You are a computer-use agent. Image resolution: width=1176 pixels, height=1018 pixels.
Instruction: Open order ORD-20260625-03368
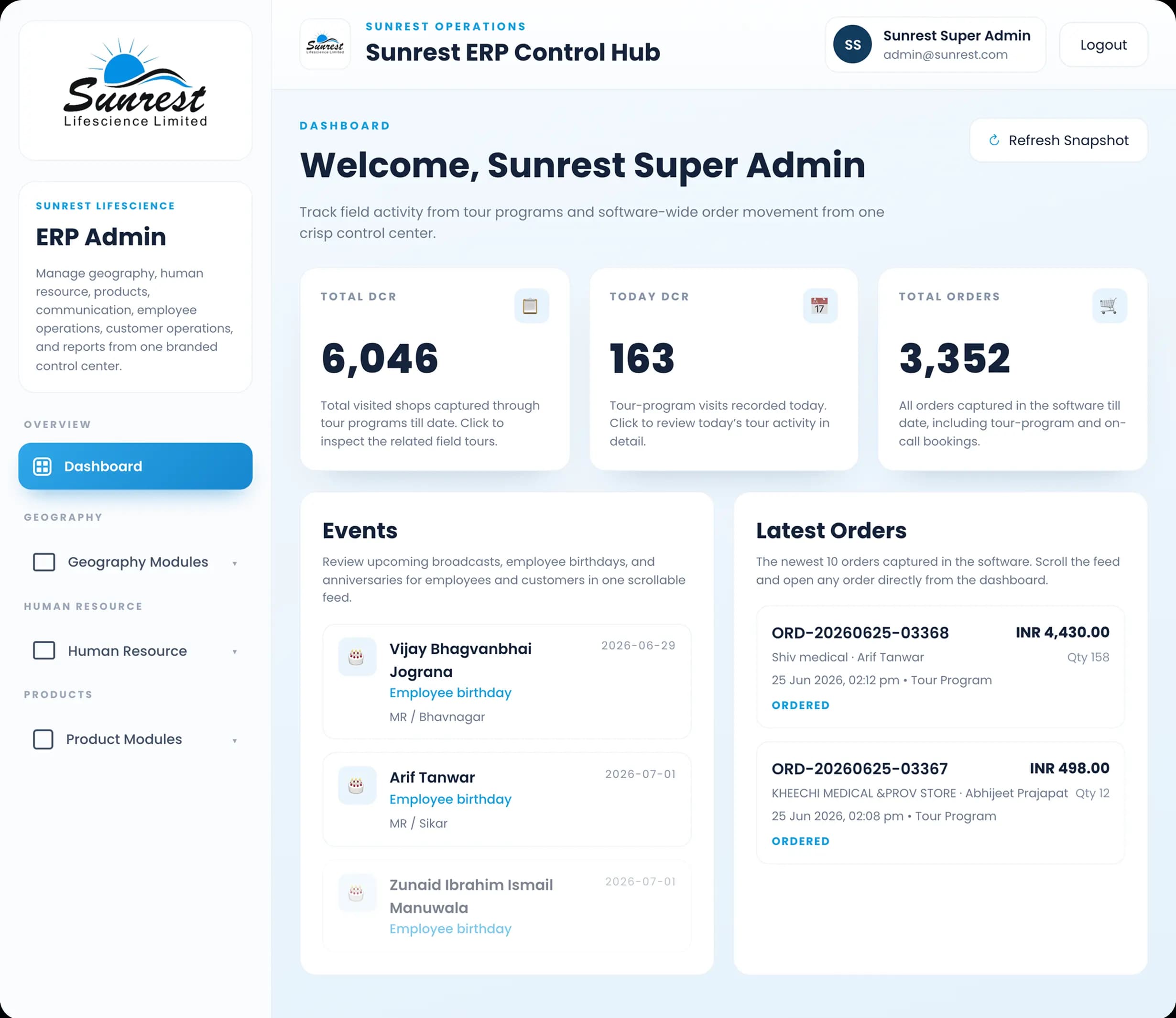point(940,667)
